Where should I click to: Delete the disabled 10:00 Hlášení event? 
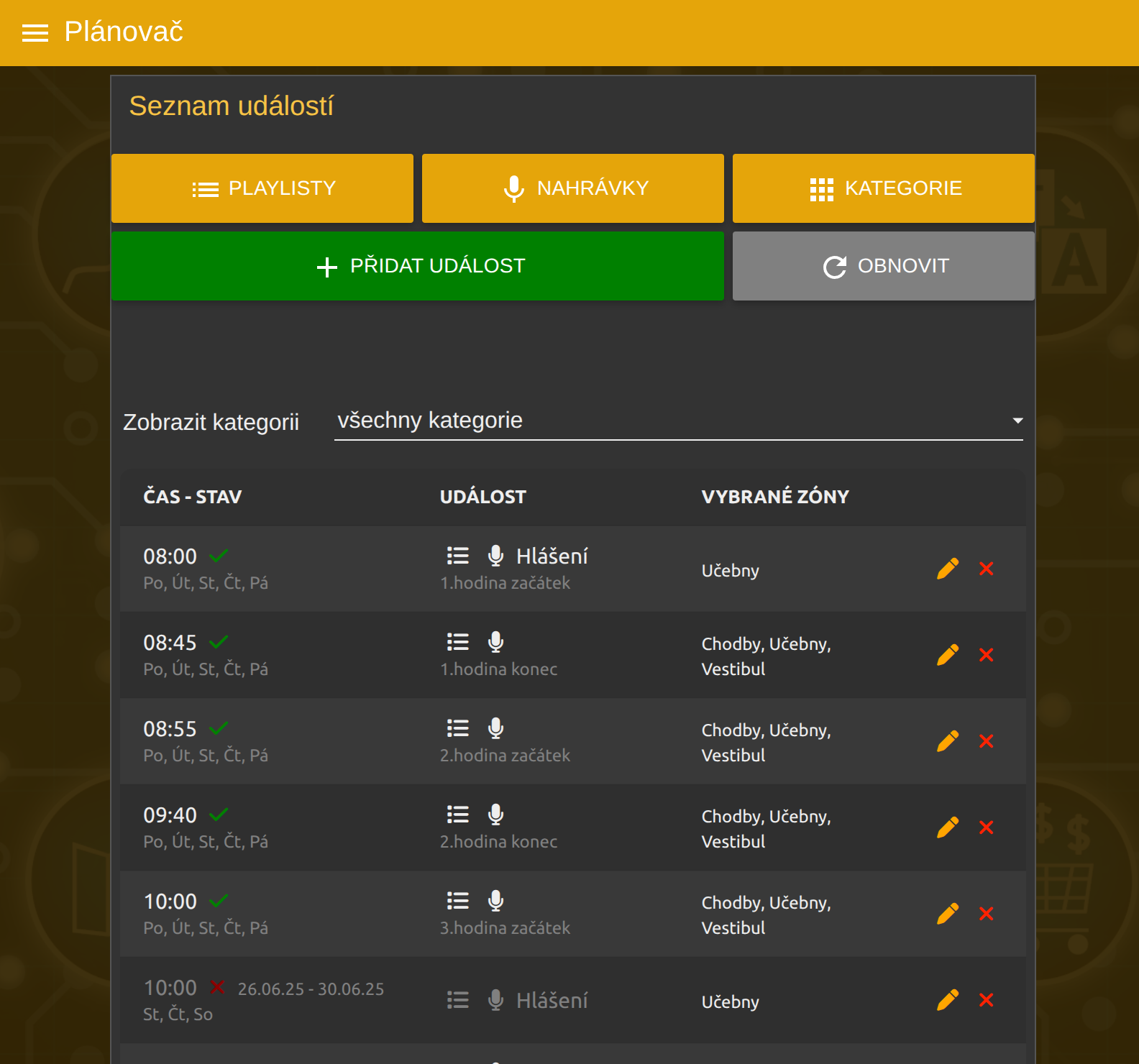[x=986, y=1000]
